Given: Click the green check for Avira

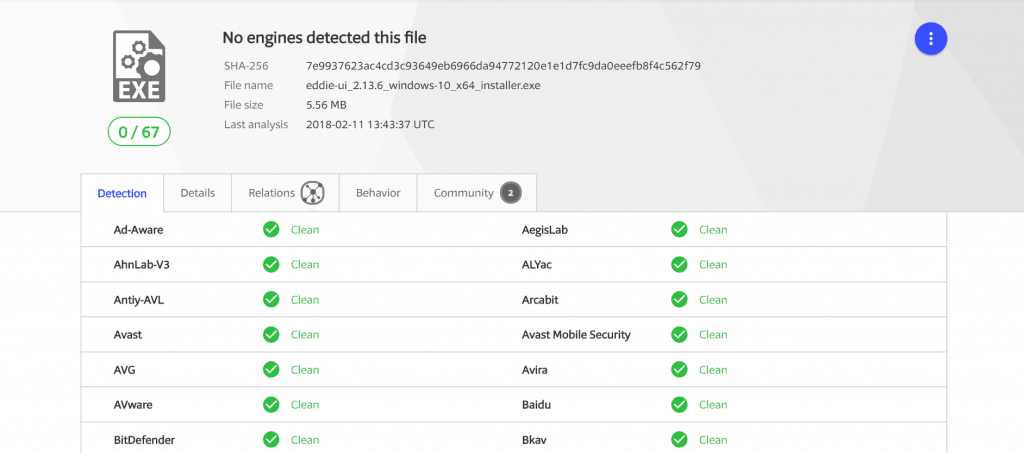Looking at the screenshot, I should coord(679,369).
